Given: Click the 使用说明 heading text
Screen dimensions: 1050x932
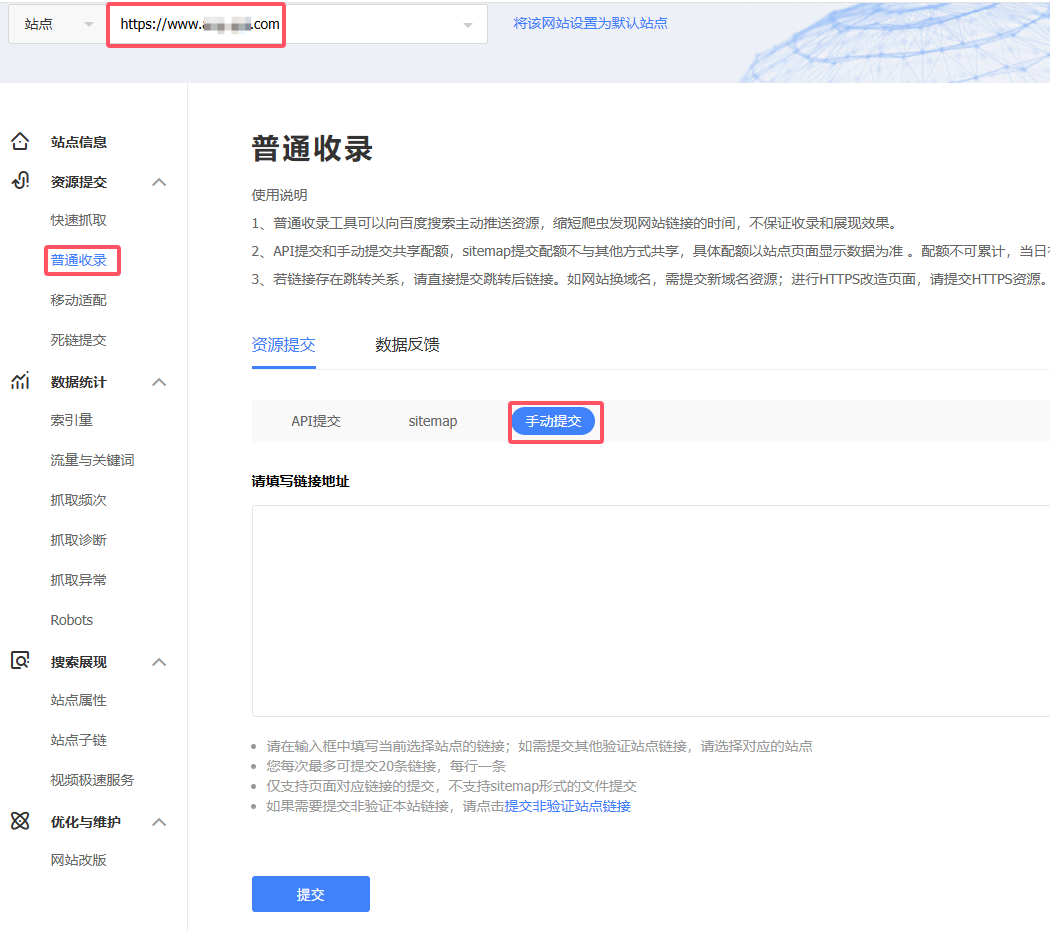Looking at the screenshot, I should [x=279, y=195].
